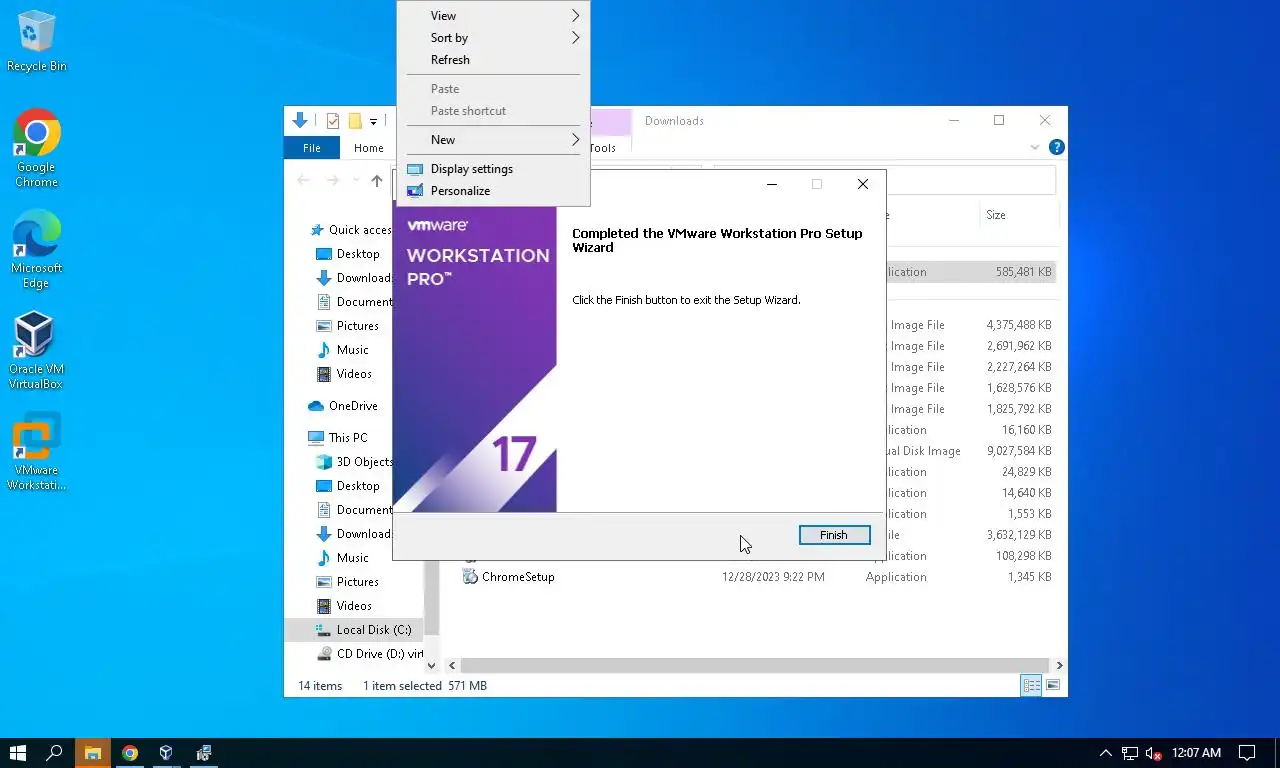Click the muted volume tray icon
This screenshot has width=1280, height=768.
(x=1154, y=753)
